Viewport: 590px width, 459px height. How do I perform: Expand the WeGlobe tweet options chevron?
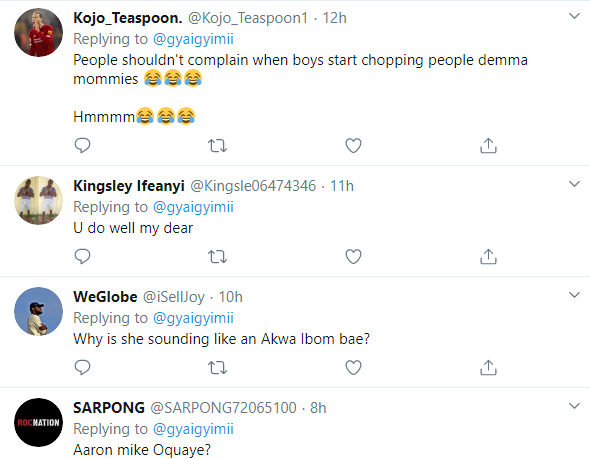(574, 295)
